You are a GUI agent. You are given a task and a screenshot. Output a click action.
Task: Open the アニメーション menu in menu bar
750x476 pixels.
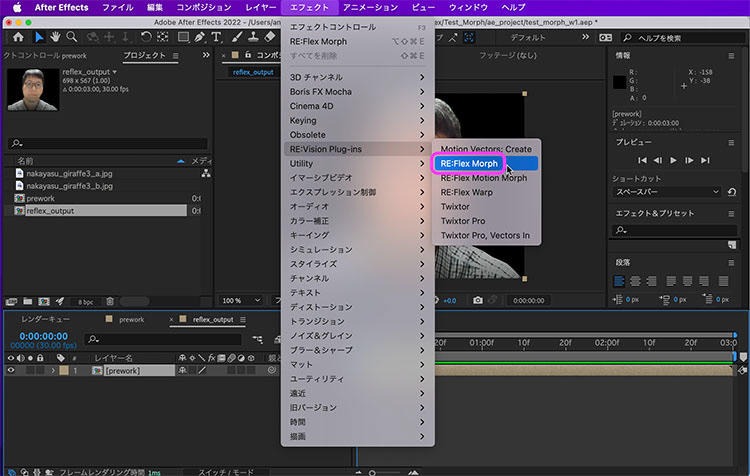pyautogui.click(x=370, y=7)
